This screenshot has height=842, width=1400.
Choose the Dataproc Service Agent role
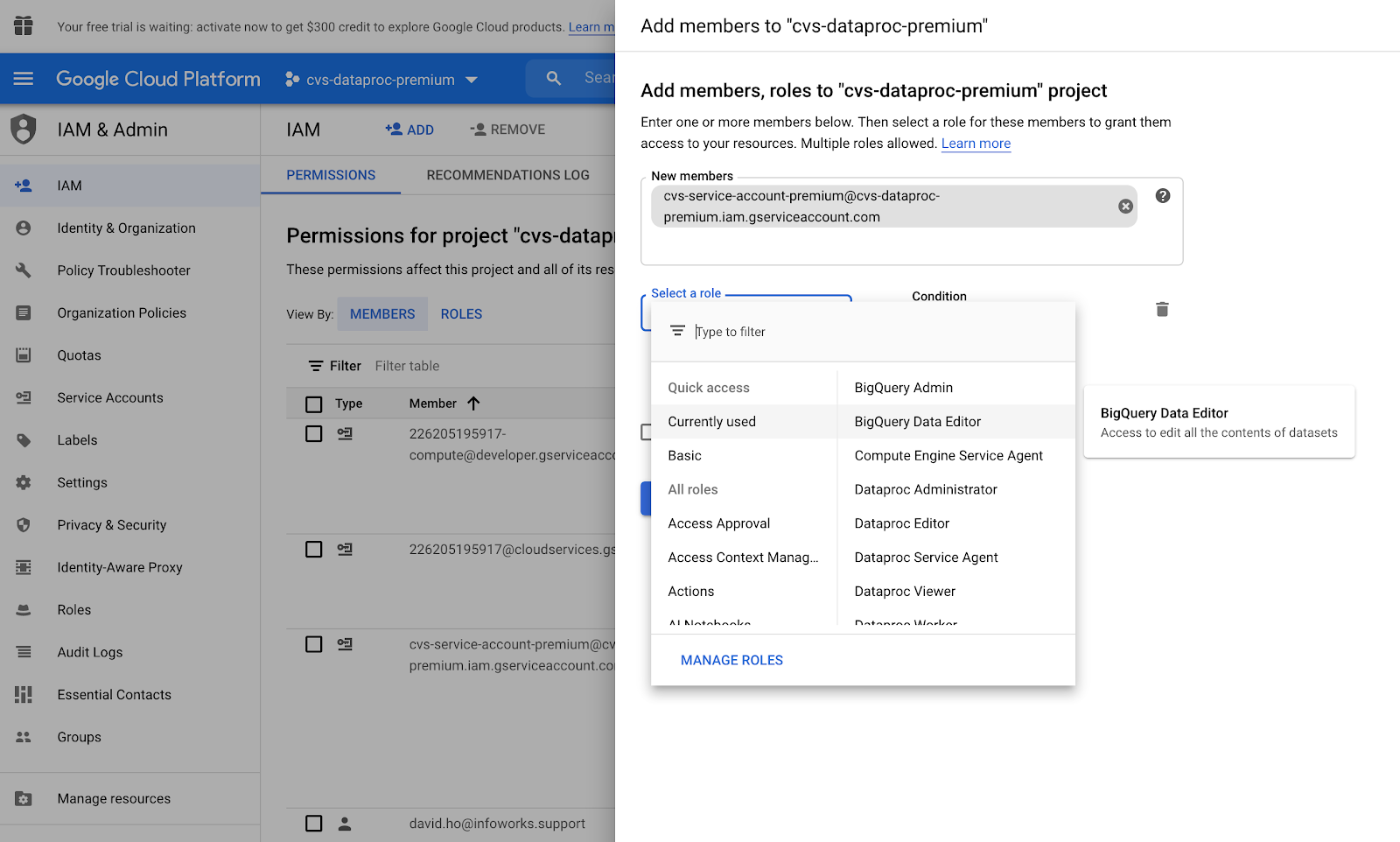[956, 558]
